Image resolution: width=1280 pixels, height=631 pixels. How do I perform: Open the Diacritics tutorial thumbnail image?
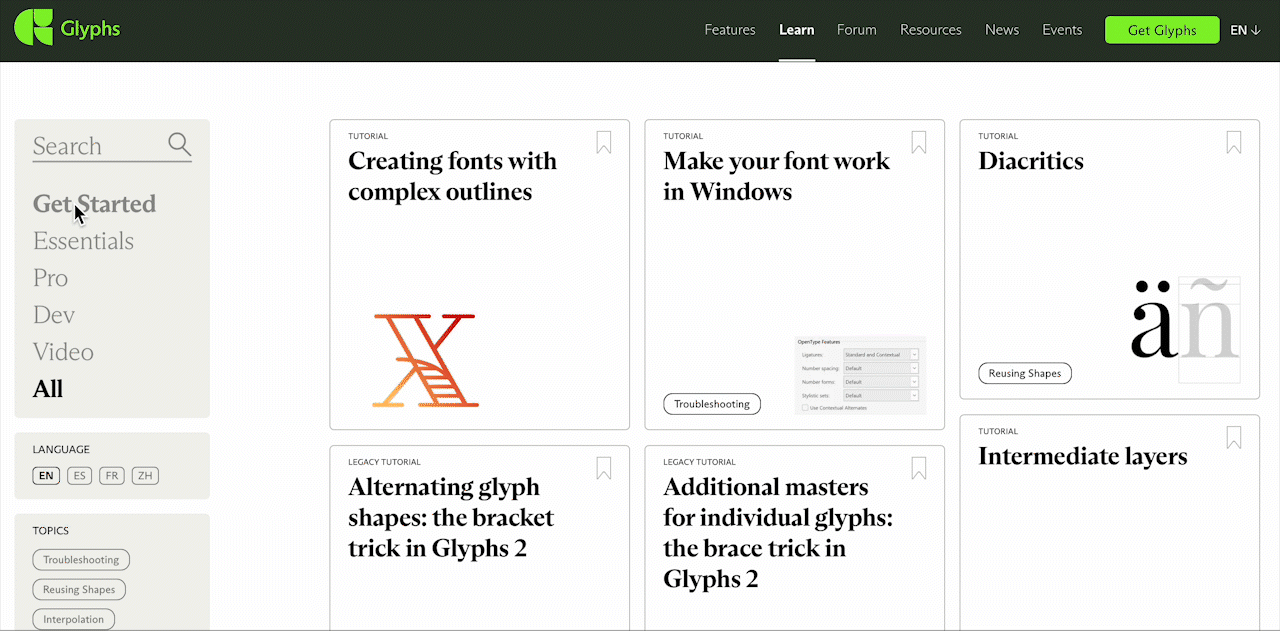coord(1185,328)
